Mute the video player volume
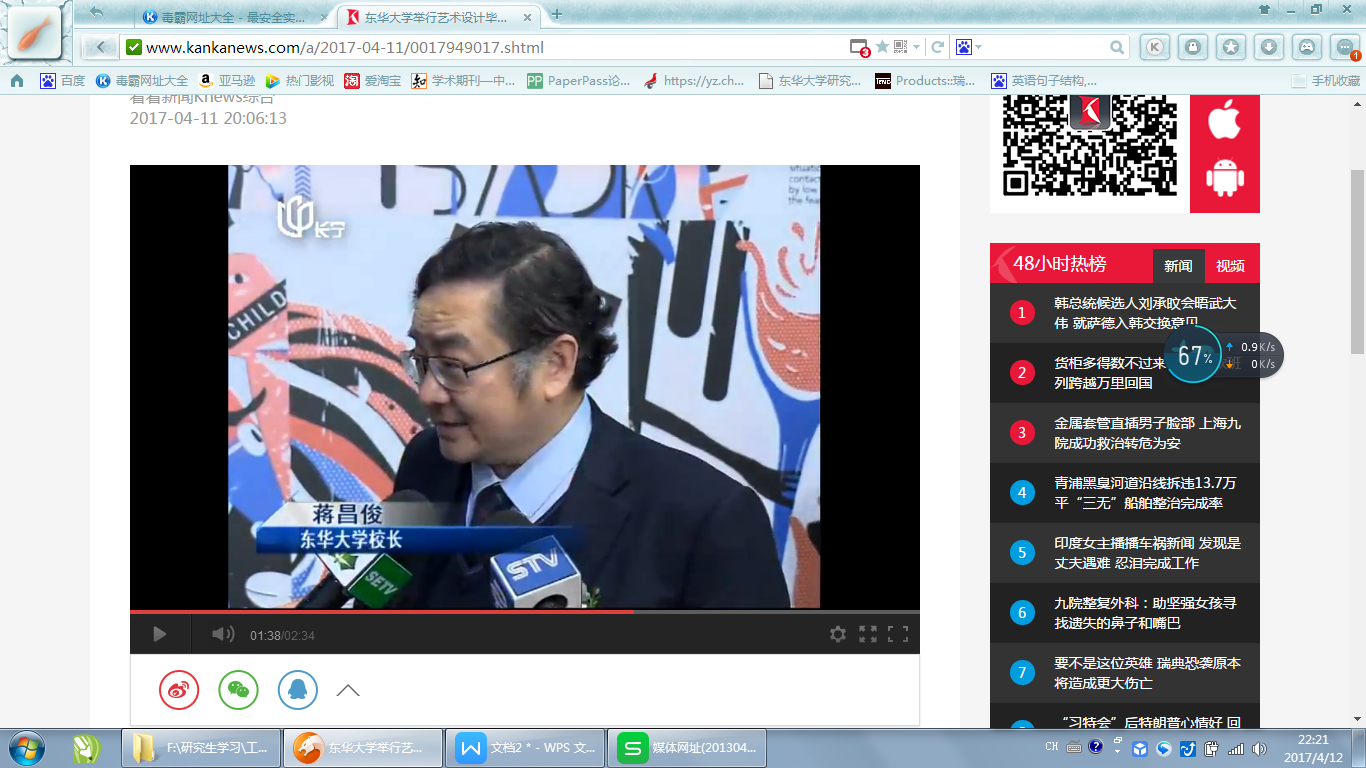This screenshot has width=1366, height=768. point(222,634)
